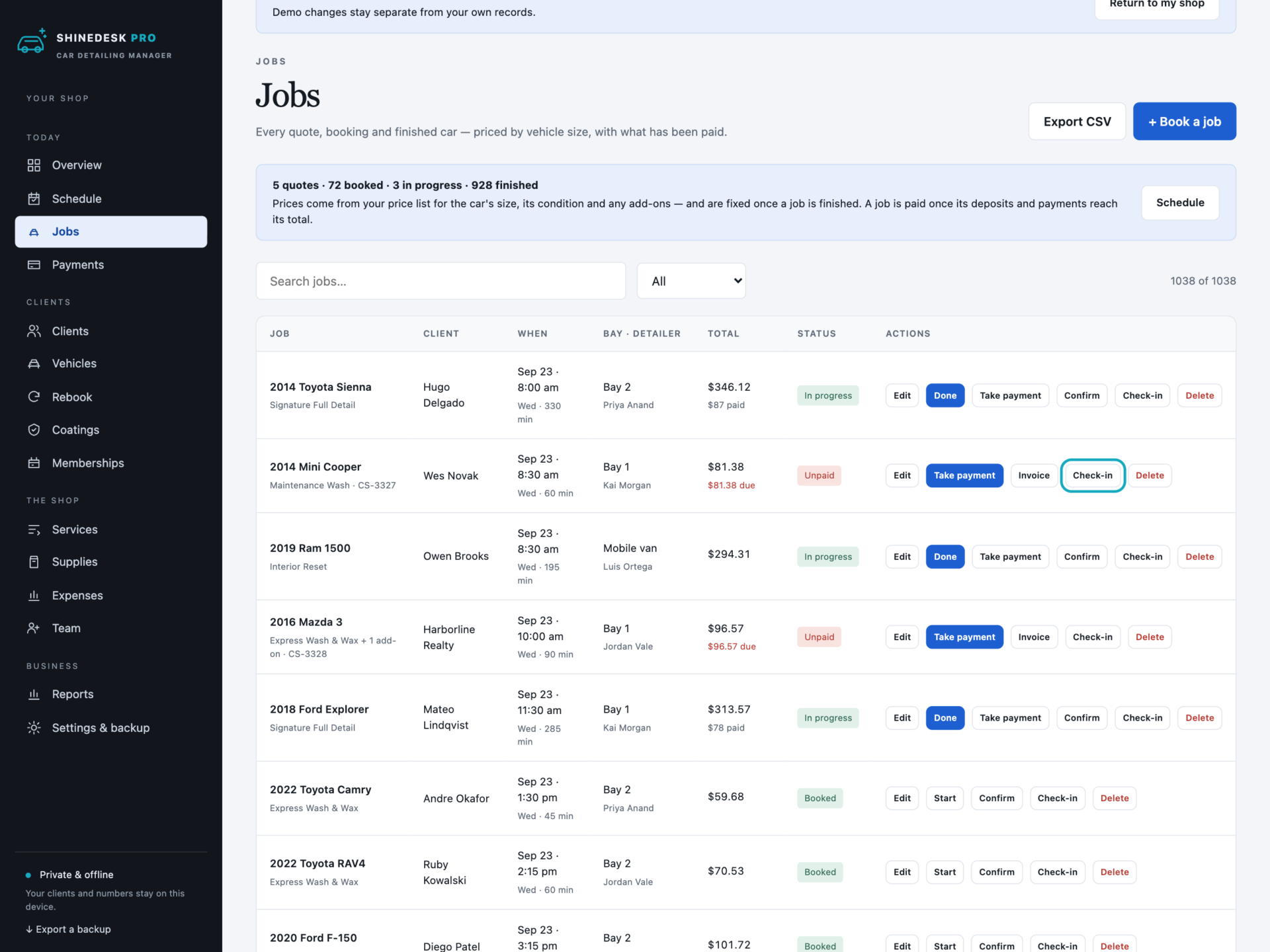Screen dimensions: 1270x952
Task: Click the Memberships calendar icon in sidebar
Action: pyautogui.click(x=34, y=463)
